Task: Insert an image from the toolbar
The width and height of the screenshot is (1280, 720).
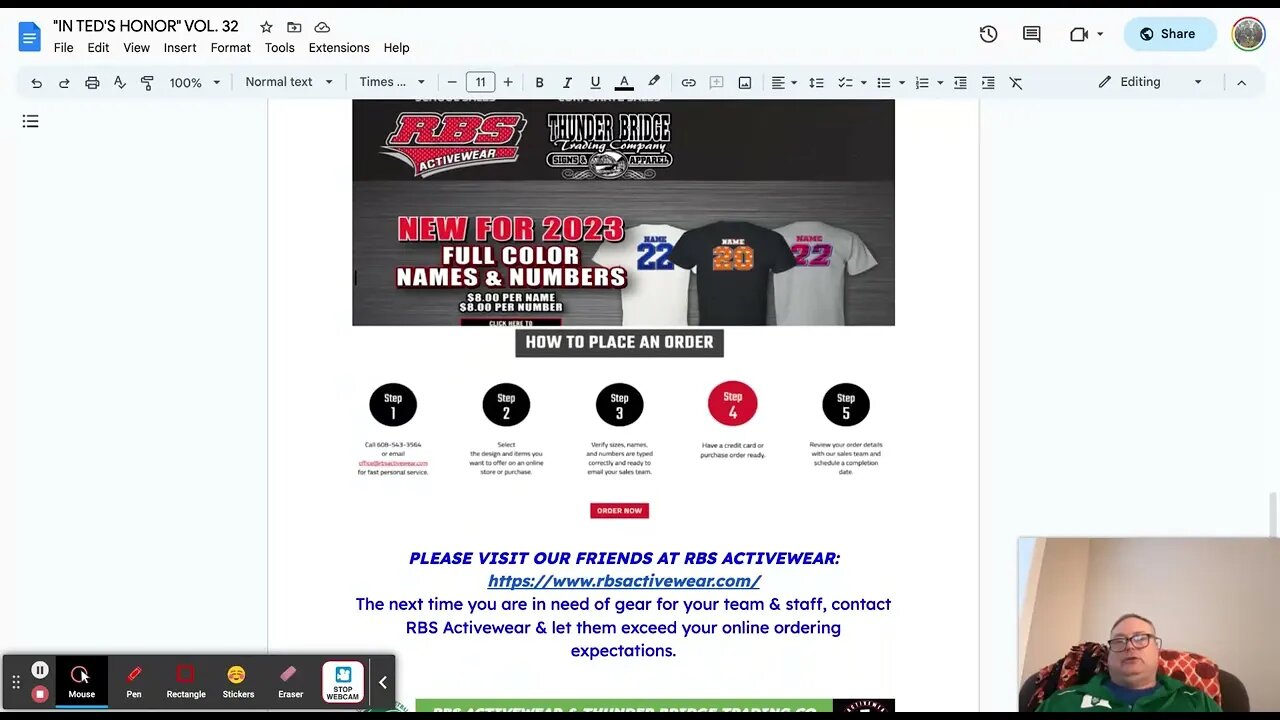Action: pyautogui.click(x=745, y=83)
